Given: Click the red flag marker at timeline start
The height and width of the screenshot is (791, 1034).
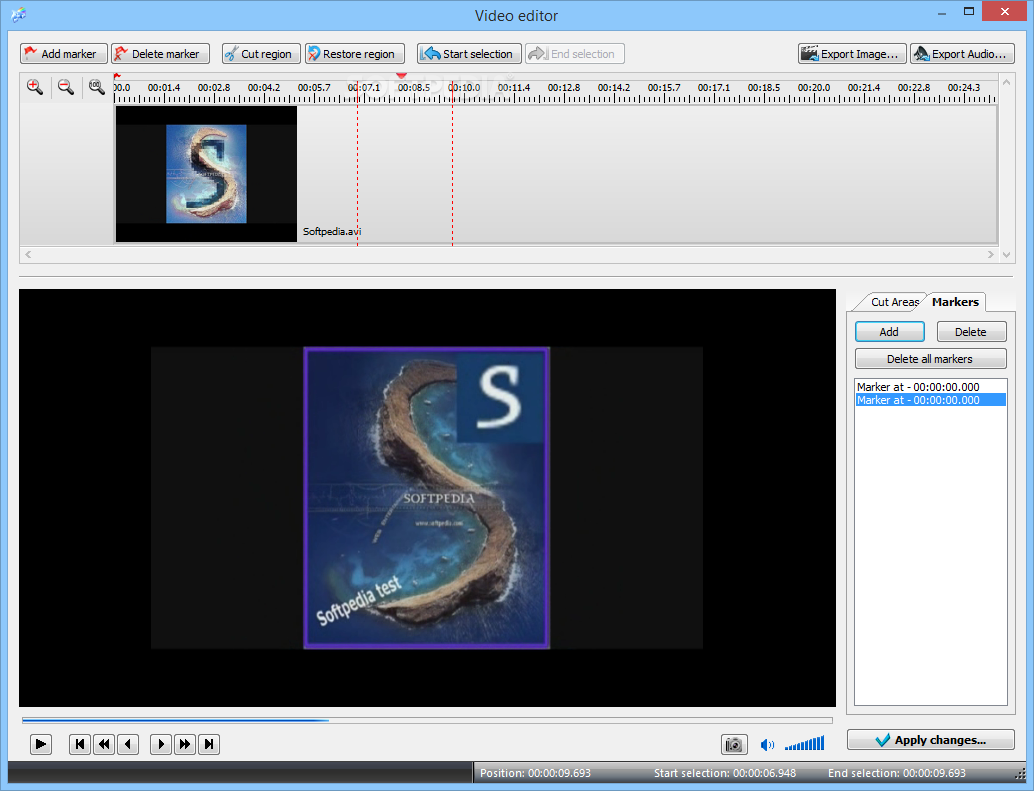Looking at the screenshot, I should coord(117,76).
